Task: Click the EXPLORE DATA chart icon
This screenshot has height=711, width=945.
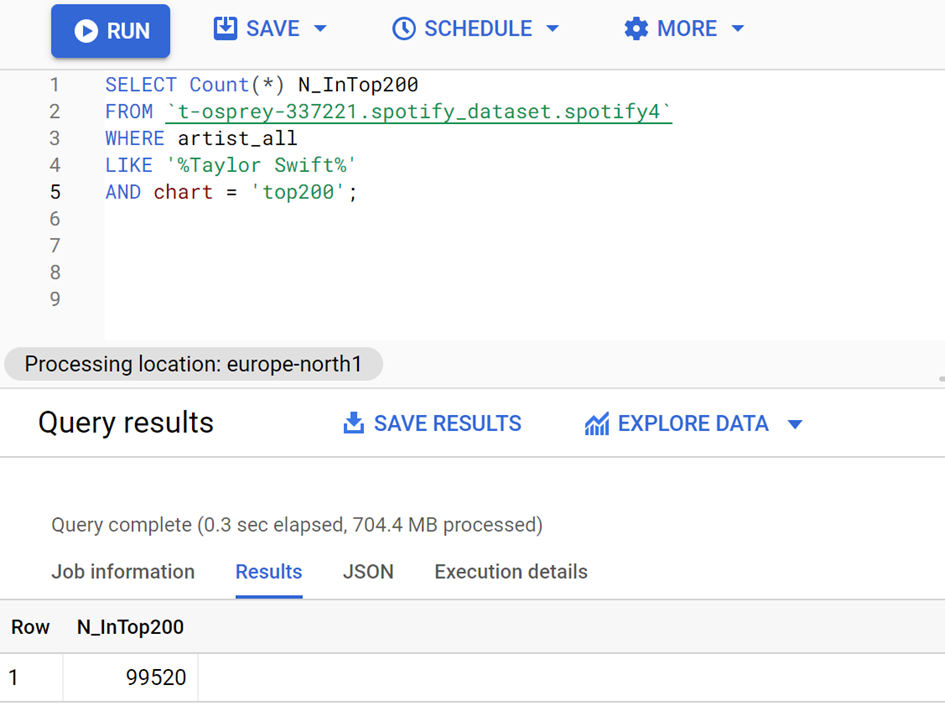Action: point(597,424)
